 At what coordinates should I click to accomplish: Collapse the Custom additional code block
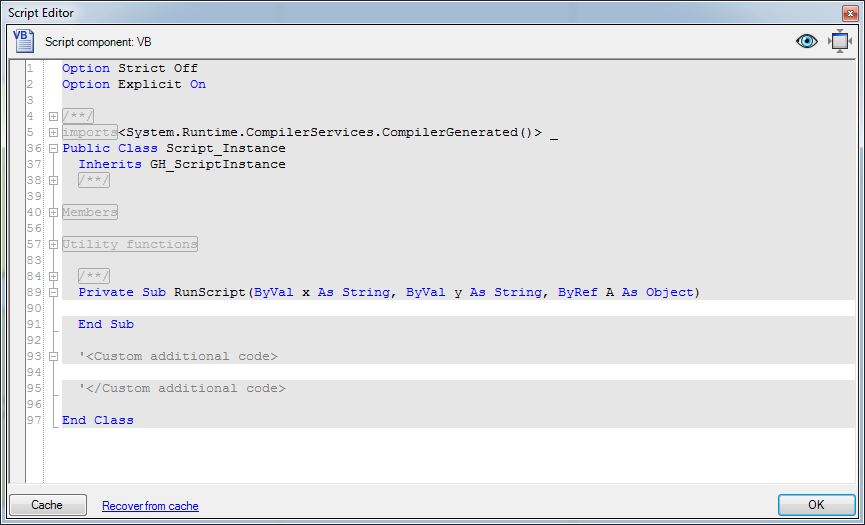tap(54, 356)
